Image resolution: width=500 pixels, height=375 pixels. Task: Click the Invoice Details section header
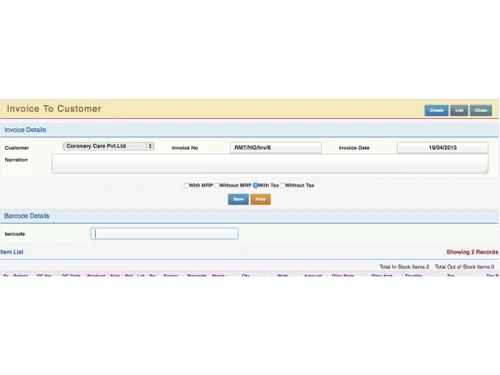click(249, 130)
